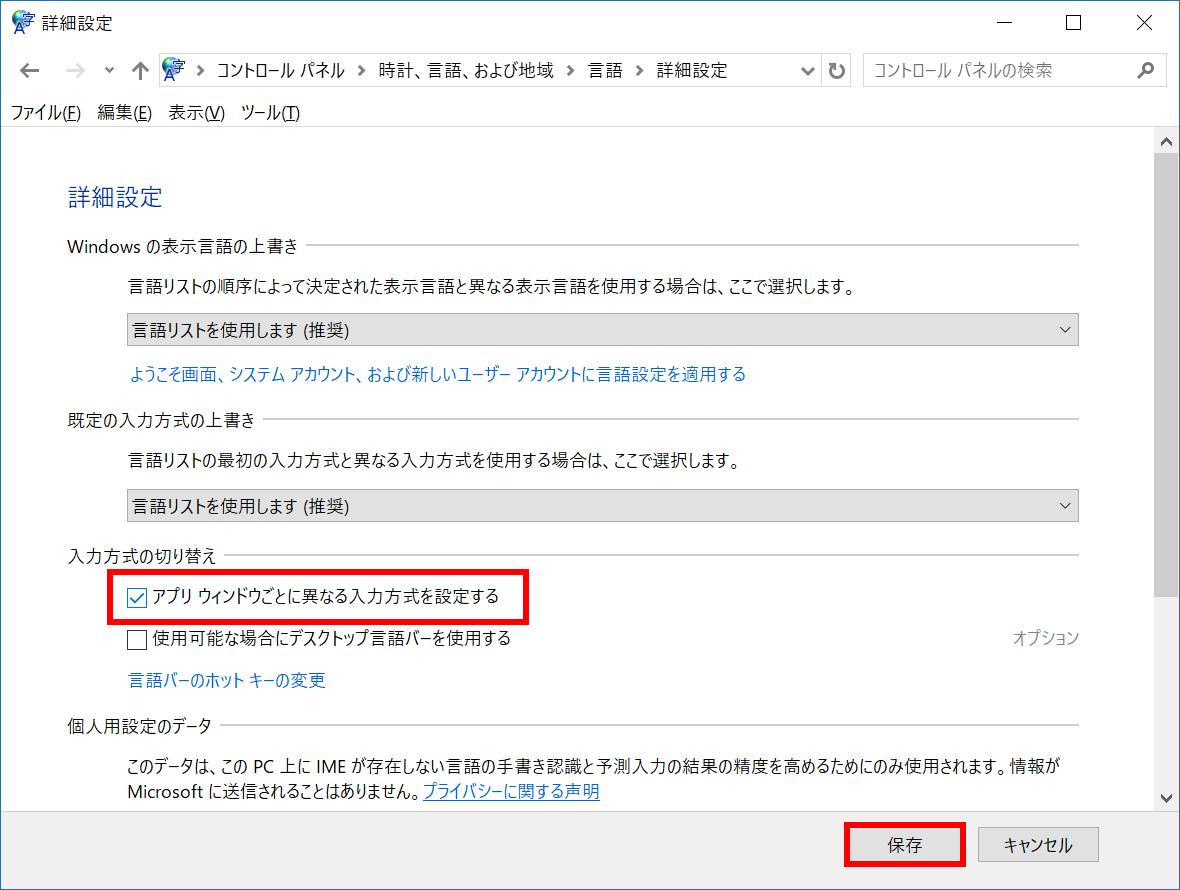Open Windows 表示言語の上書き dropdown
This screenshot has height=890, width=1180.
point(602,330)
